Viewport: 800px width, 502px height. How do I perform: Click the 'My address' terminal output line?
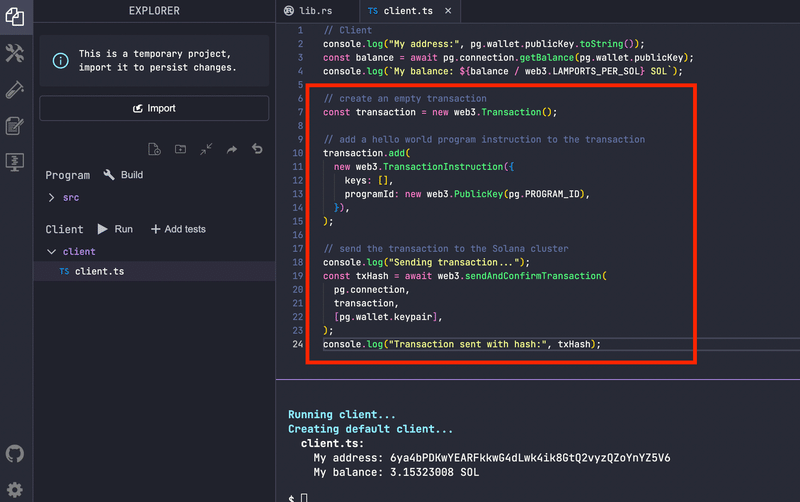492,458
